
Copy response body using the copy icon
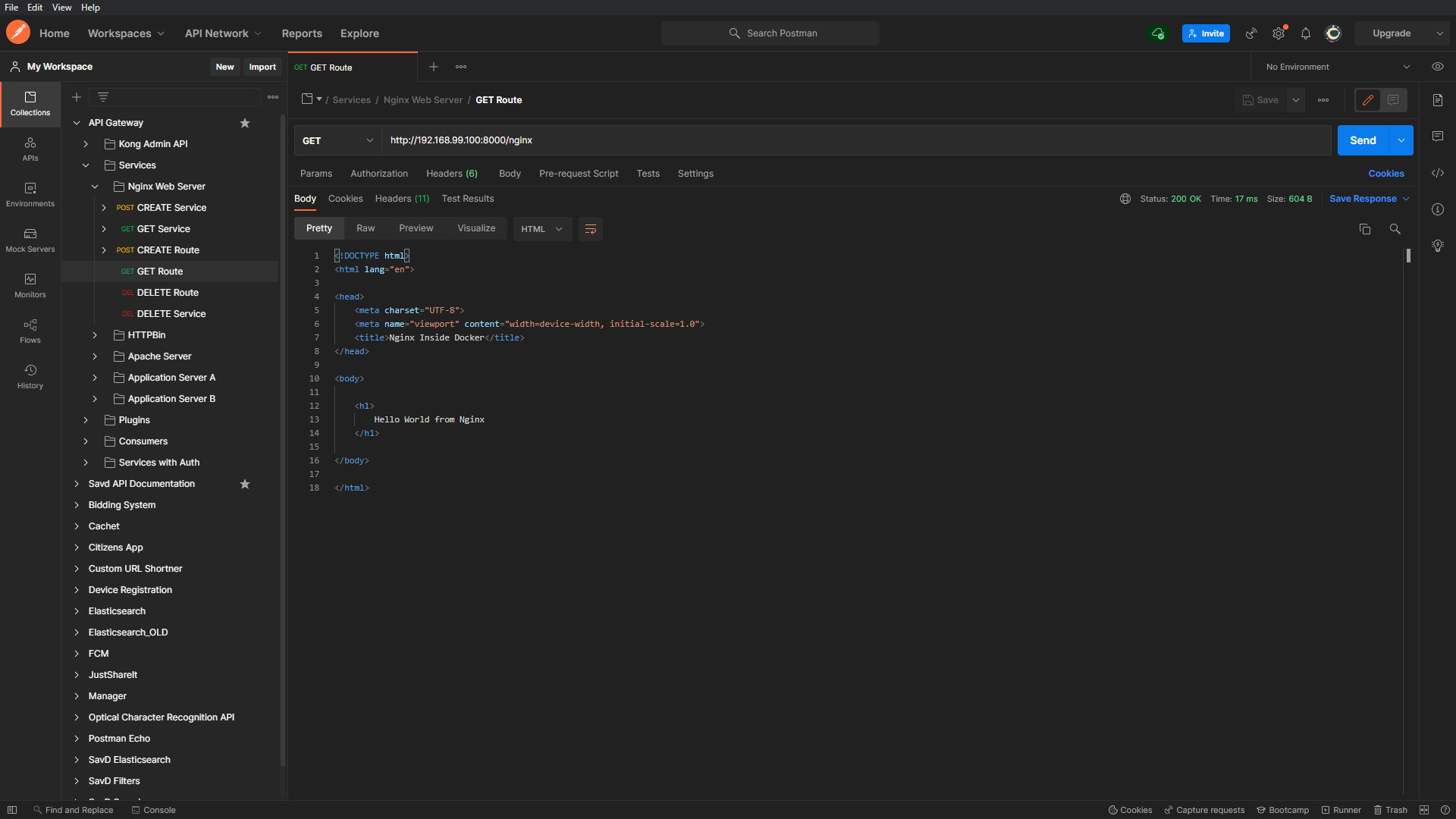[x=1364, y=229]
